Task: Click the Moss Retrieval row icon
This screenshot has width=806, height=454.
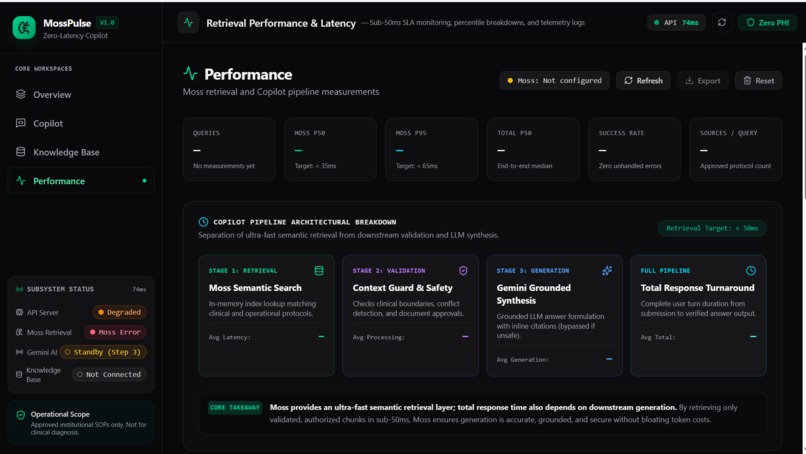Action: [20, 332]
